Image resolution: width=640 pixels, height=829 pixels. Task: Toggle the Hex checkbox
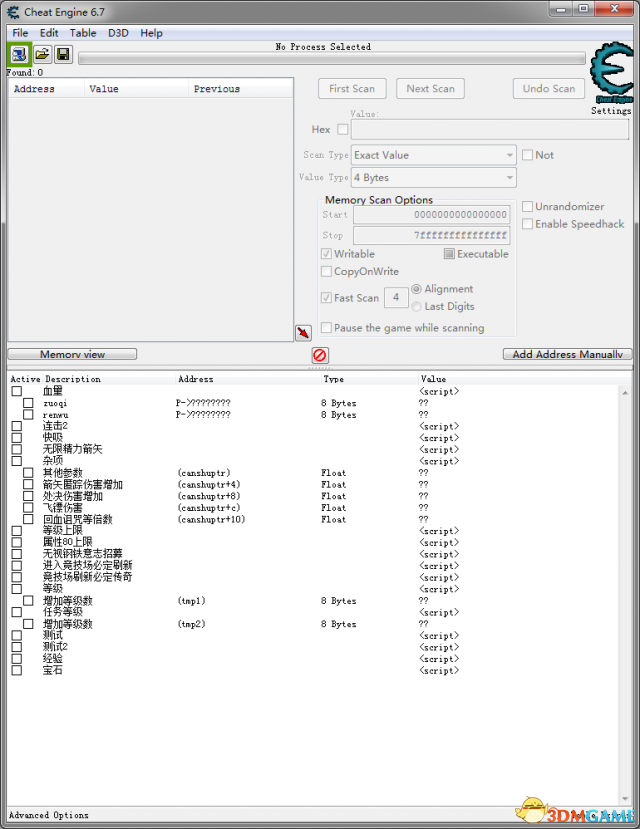click(342, 129)
